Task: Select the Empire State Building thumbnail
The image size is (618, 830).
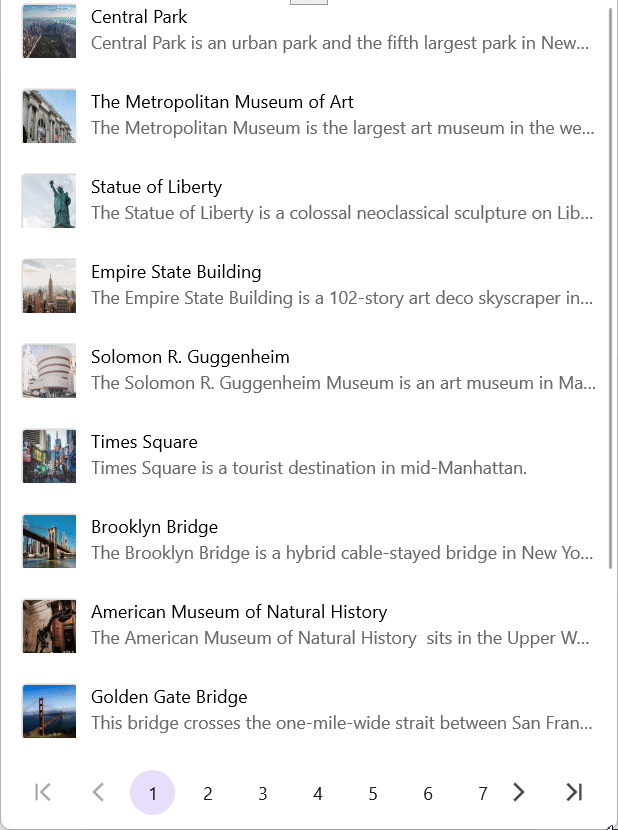Action: 49,286
